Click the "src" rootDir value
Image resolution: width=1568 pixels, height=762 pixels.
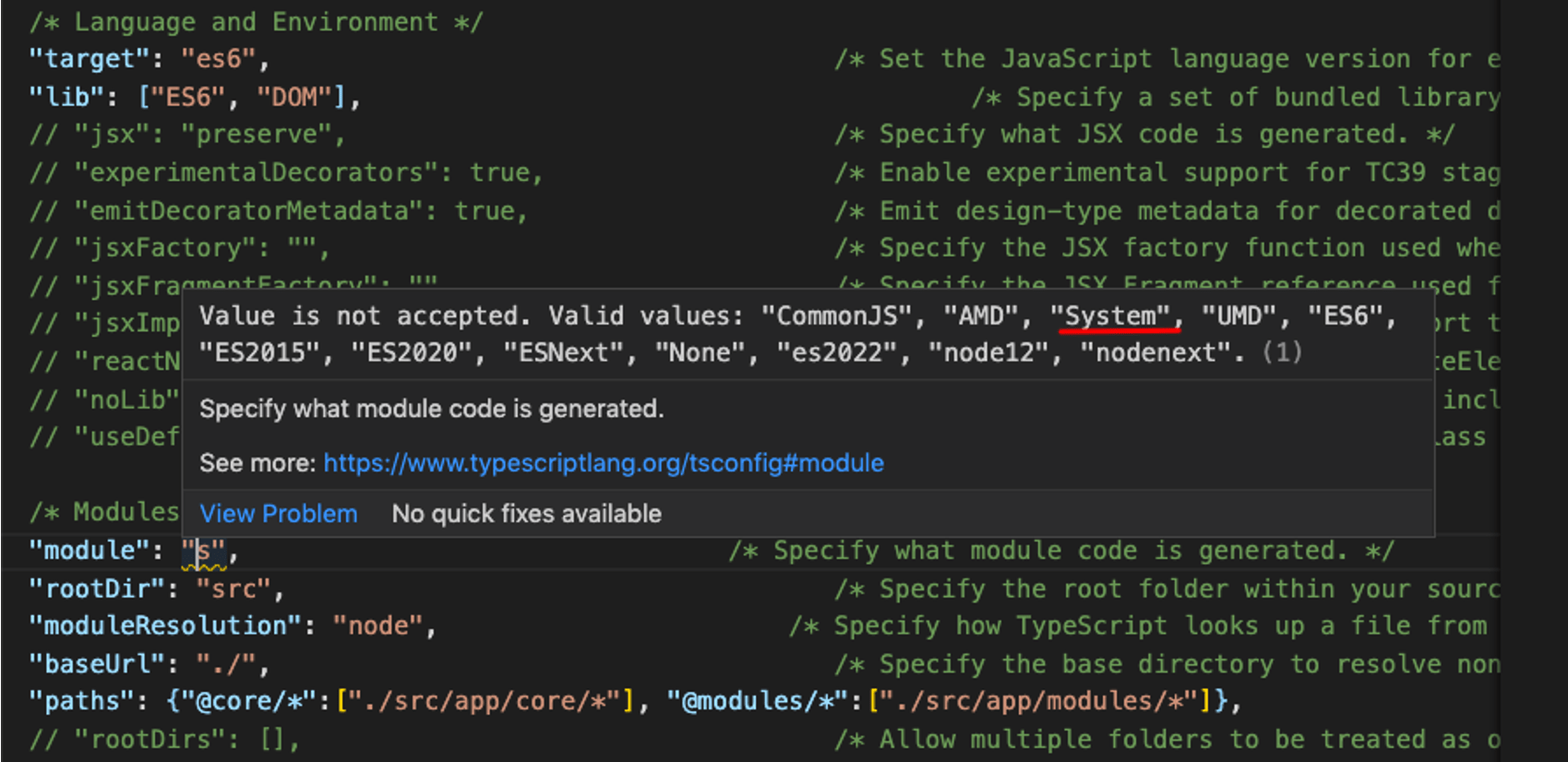point(233,589)
